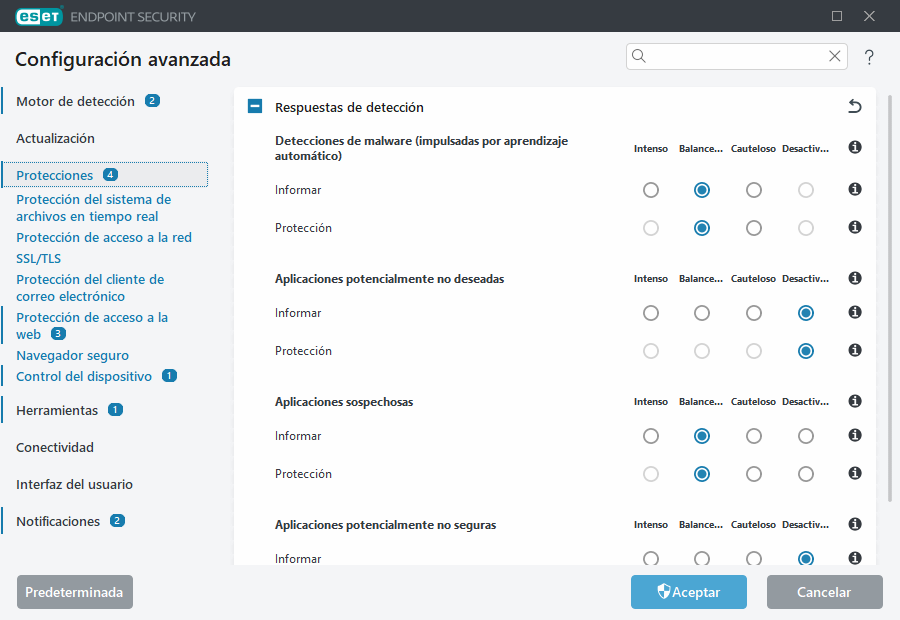Viewport: 900px width, 620px height.
Task: Open info tooltip for Detecciones de malware
Action: tap(854, 147)
